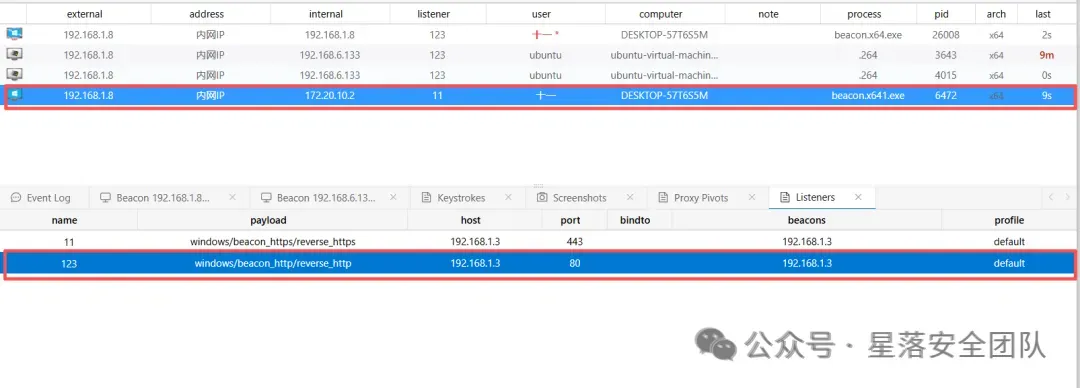Click port 443 in the listeners table
Image resolution: width=1080 pixels, height=388 pixels.
tap(574, 242)
